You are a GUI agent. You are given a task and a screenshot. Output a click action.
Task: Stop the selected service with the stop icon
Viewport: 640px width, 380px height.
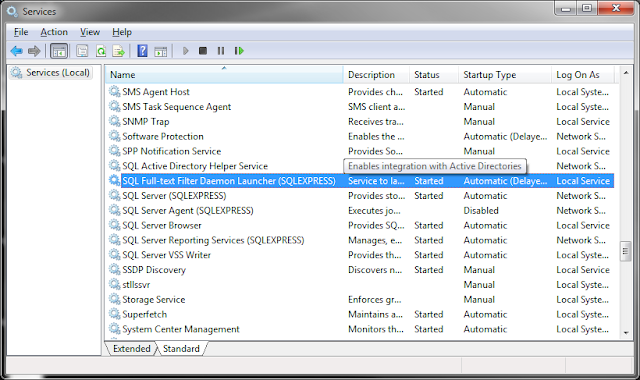tap(203, 51)
